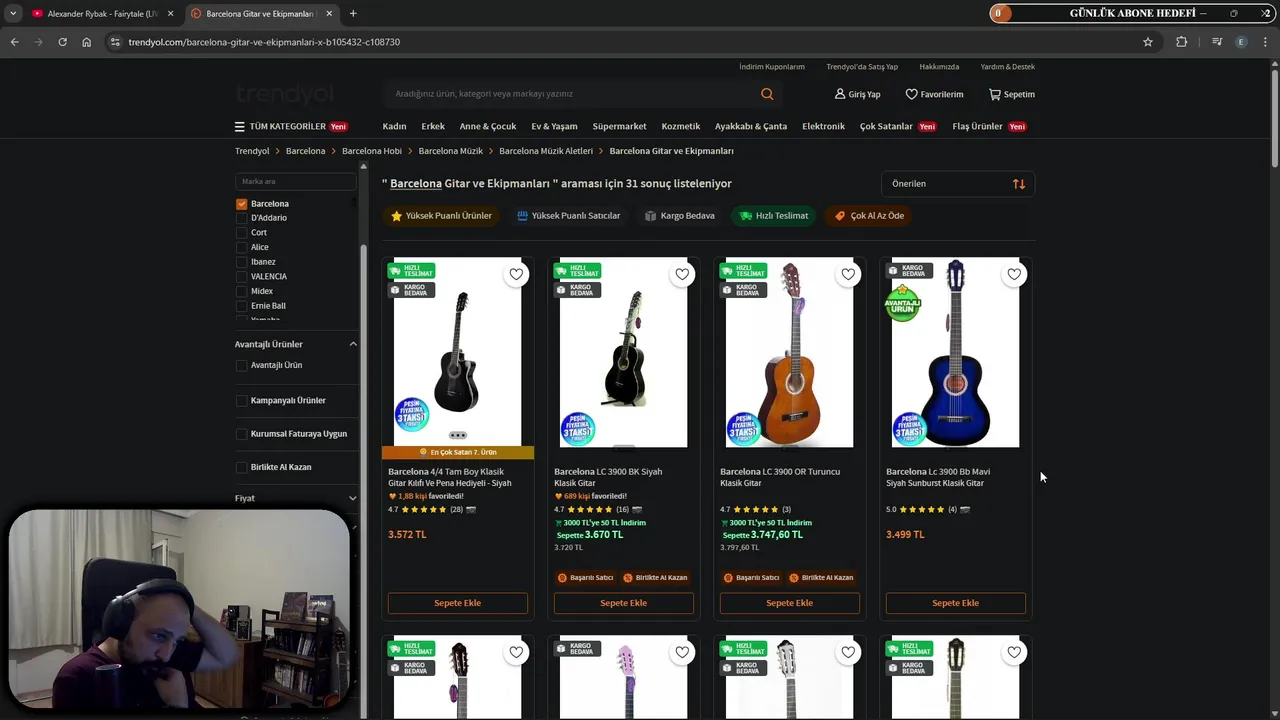This screenshot has height=720, width=1280.
Task: Open Giriş Yap account login
Action: [858, 94]
